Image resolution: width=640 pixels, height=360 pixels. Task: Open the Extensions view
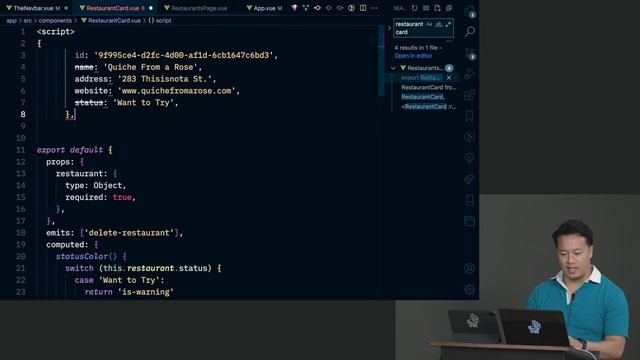[470, 95]
